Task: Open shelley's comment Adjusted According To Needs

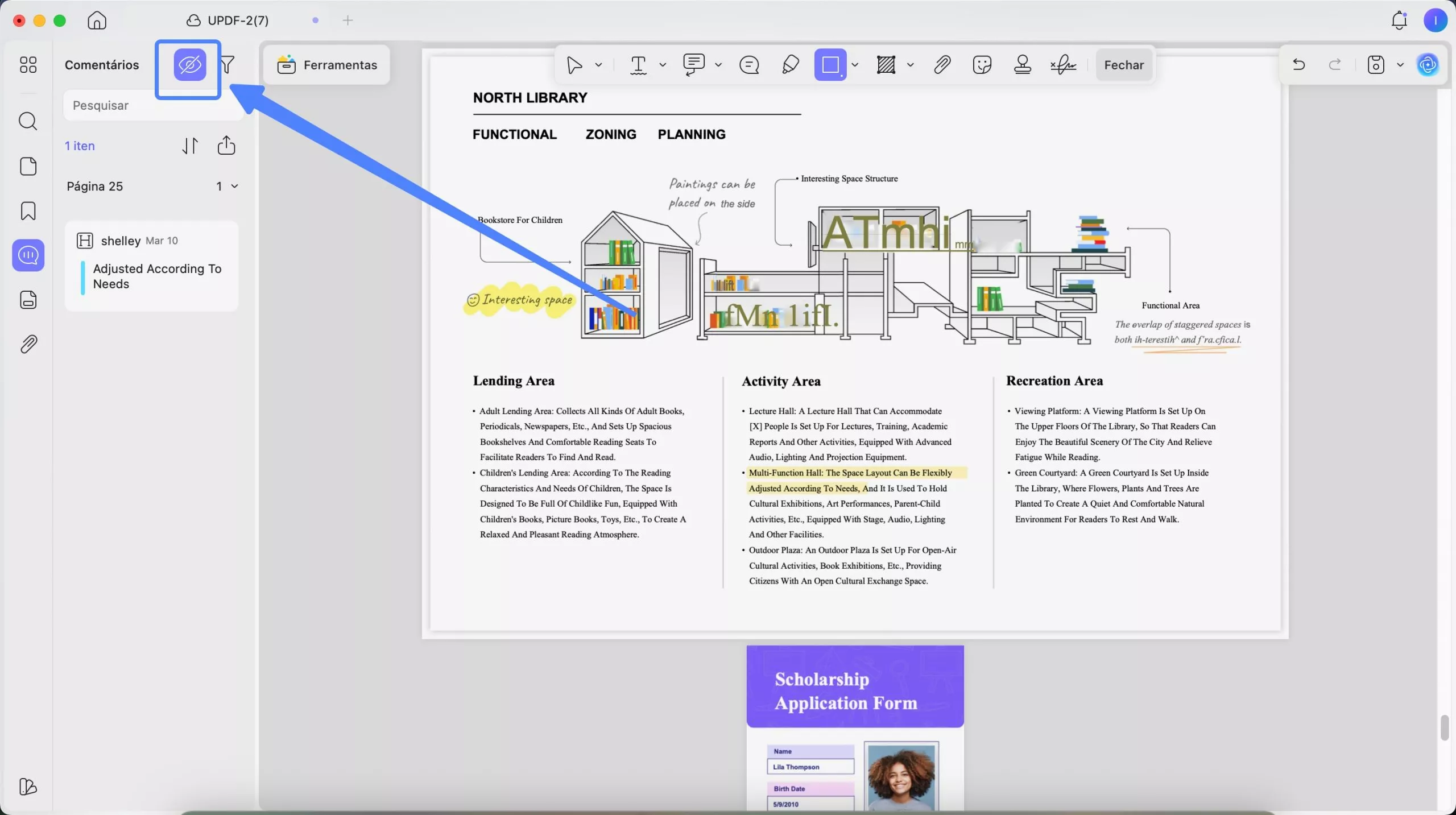Action: coord(151,266)
